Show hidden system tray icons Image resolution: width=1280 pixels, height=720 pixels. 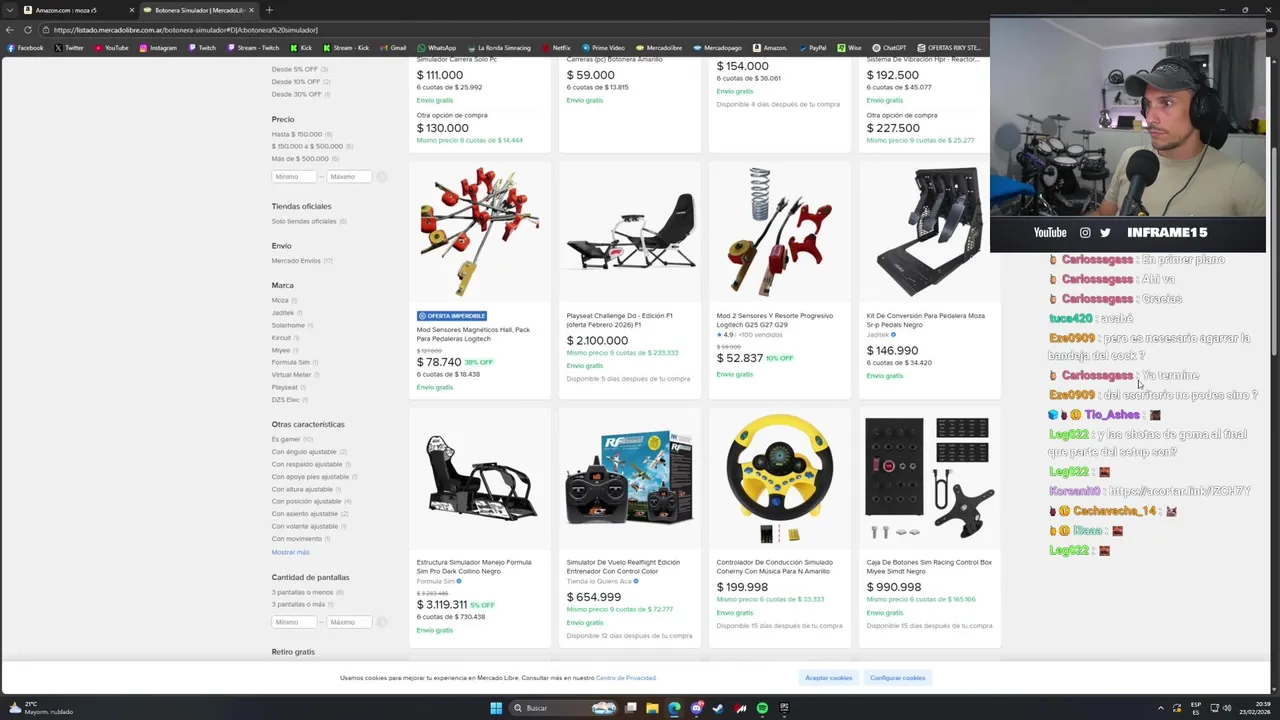[x=1161, y=708]
